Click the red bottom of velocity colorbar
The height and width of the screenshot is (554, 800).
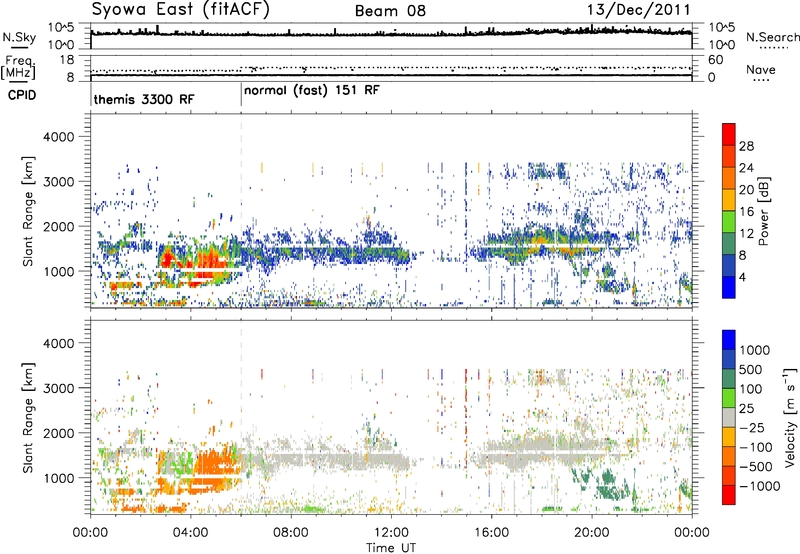tap(729, 495)
